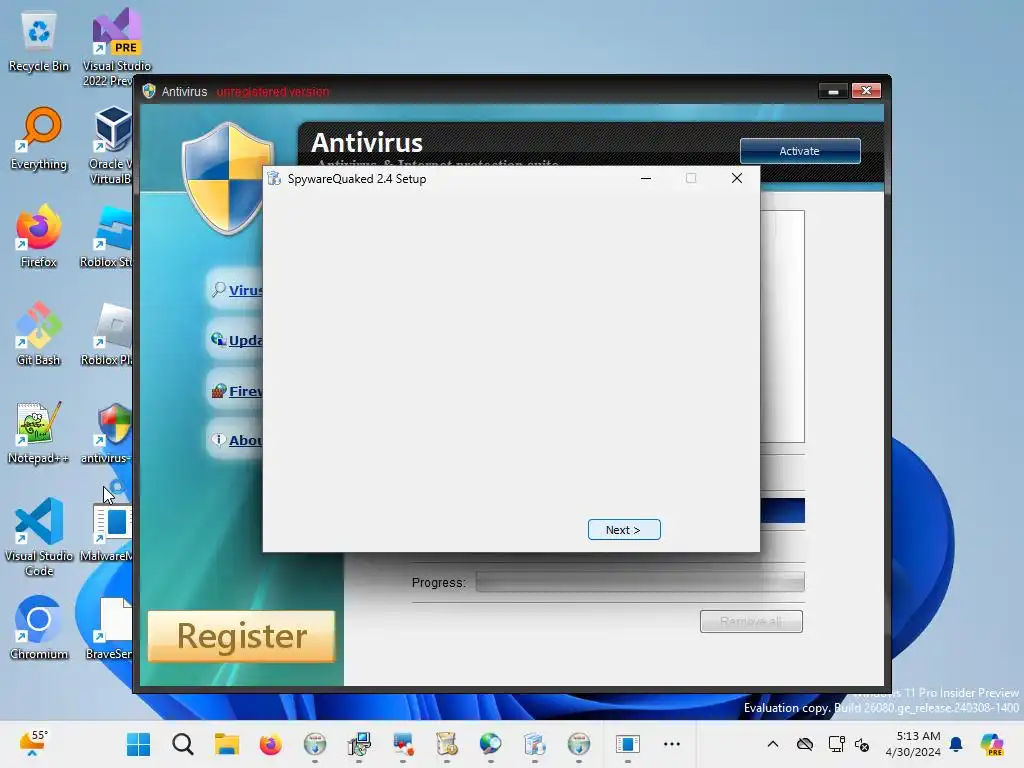The image size is (1024, 768).
Task: Open the Malware desktop shortcut
Action: pos(107,532)
